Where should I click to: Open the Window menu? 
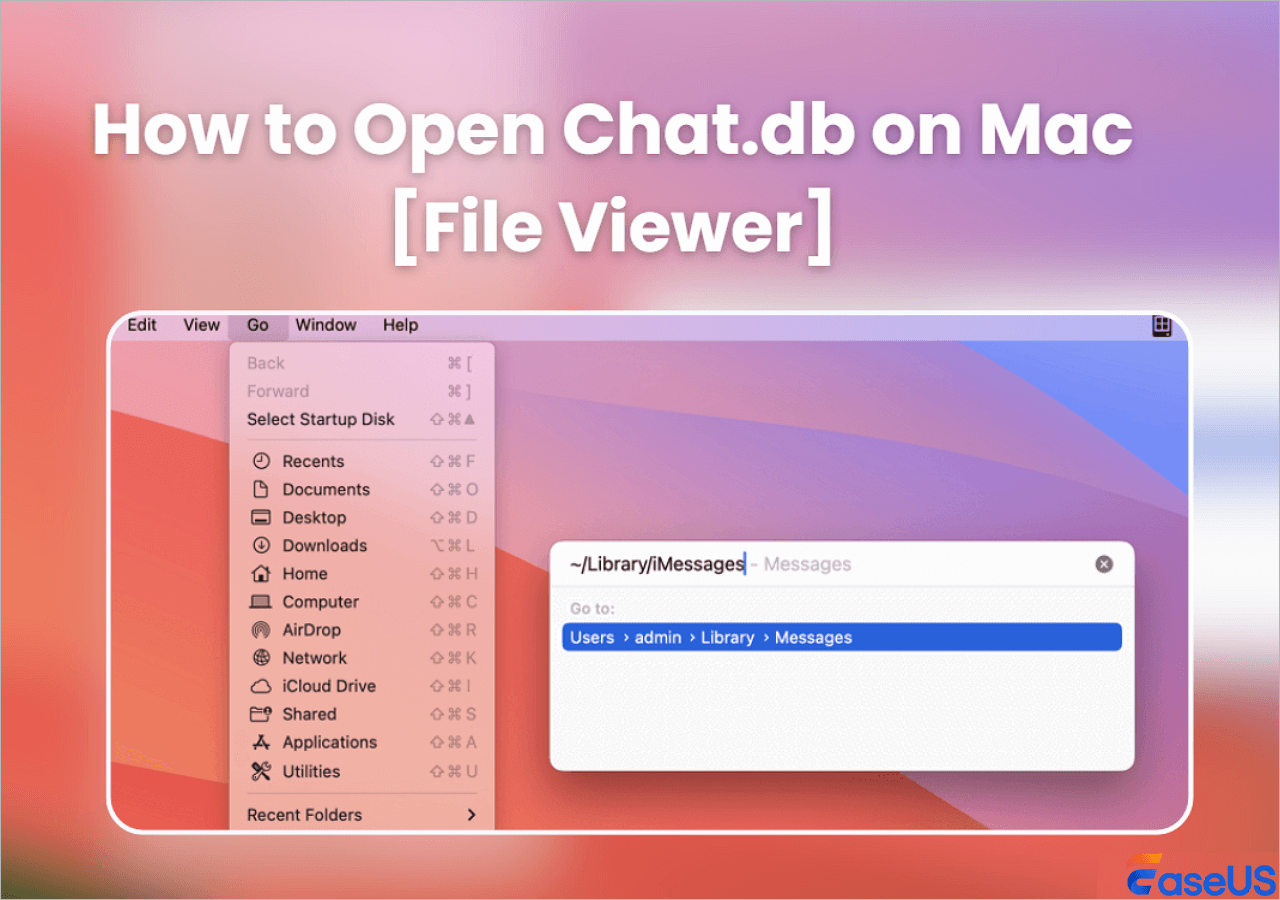click(x=326, y=325)
